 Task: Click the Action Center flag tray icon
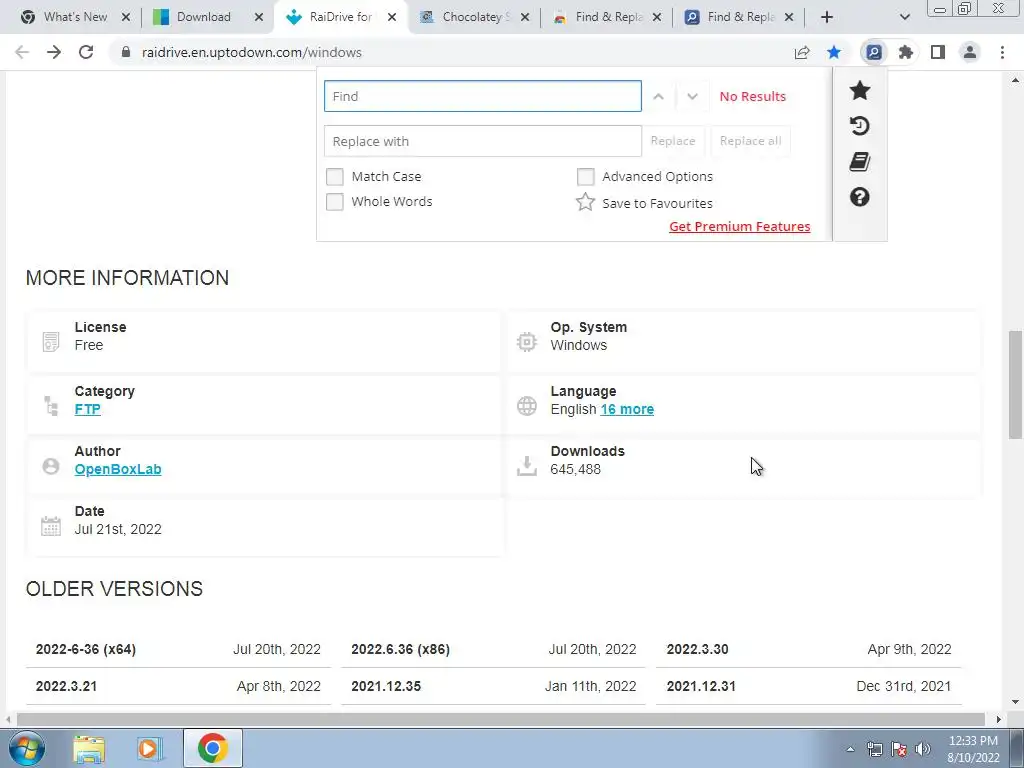click(899, 749)
